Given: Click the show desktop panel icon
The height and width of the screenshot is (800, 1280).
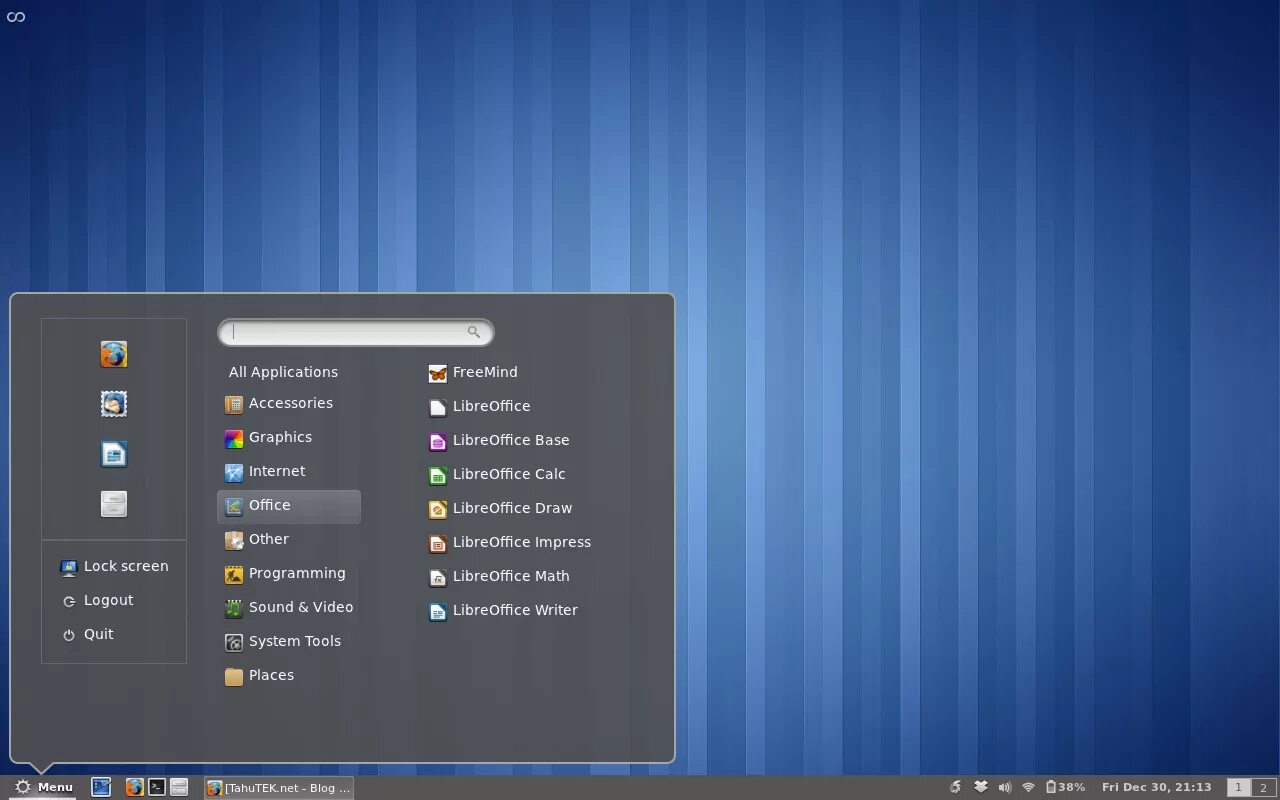Looking at the screenshot, I should (x=101, y=787).
